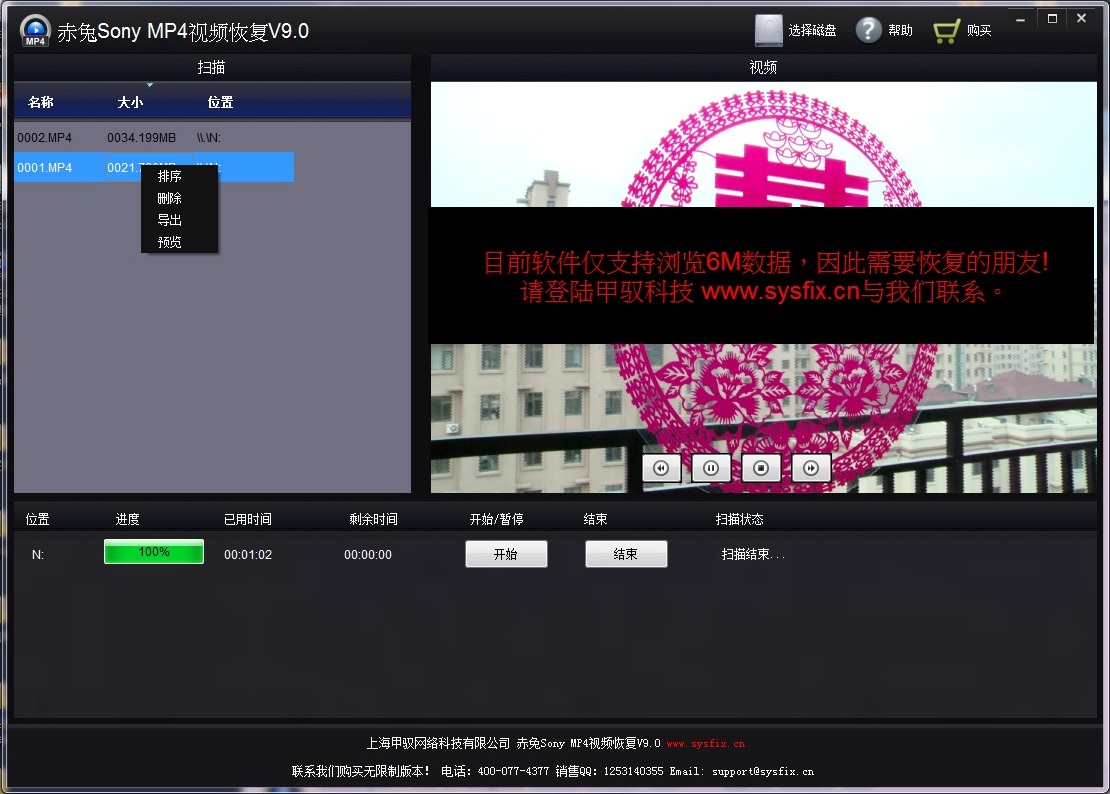Click the 00:01:02 elapsed time value
Image resolution: width=1110 pixels, height=794 pixels.
pyautogui.click(x=248, y=555)
